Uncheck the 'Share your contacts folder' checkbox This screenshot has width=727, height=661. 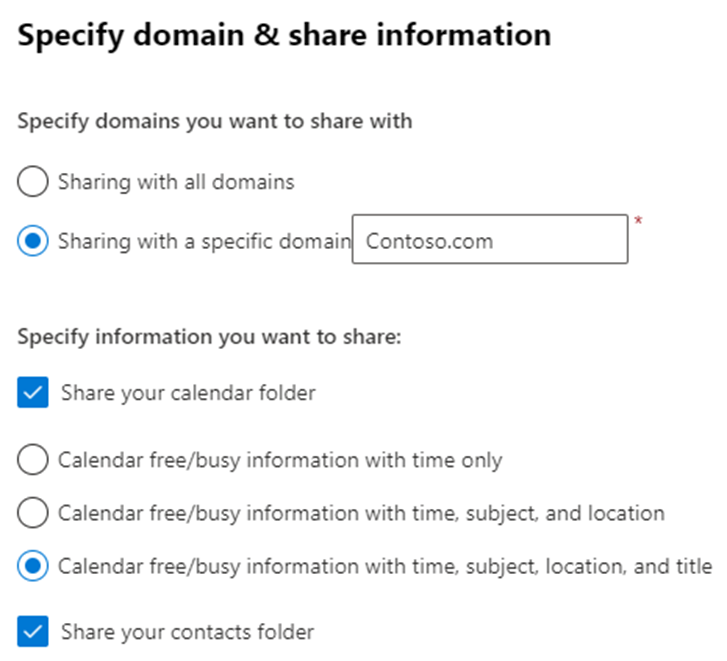point(32,631)
